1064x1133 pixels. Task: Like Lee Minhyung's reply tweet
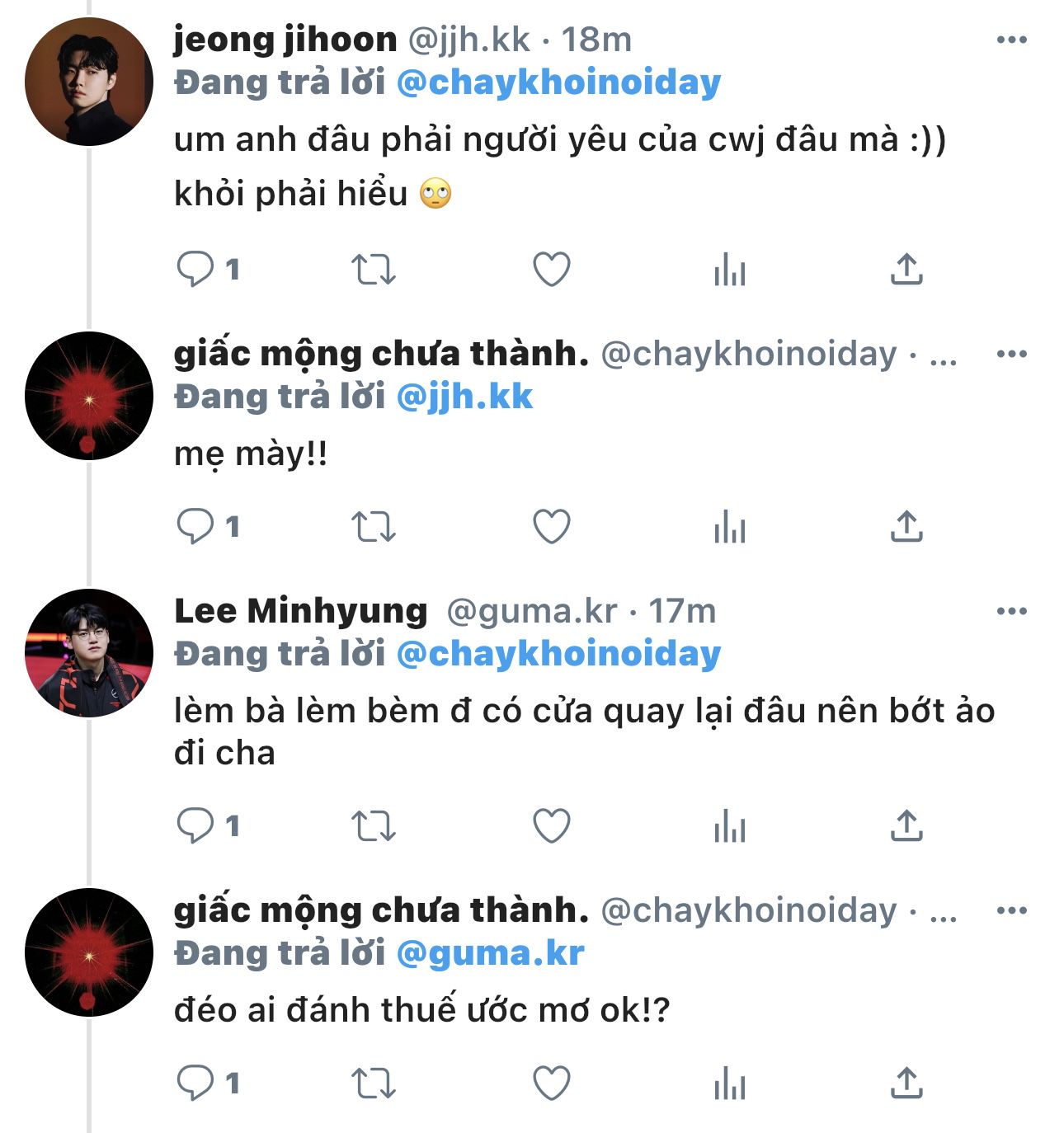click(552, 826)
